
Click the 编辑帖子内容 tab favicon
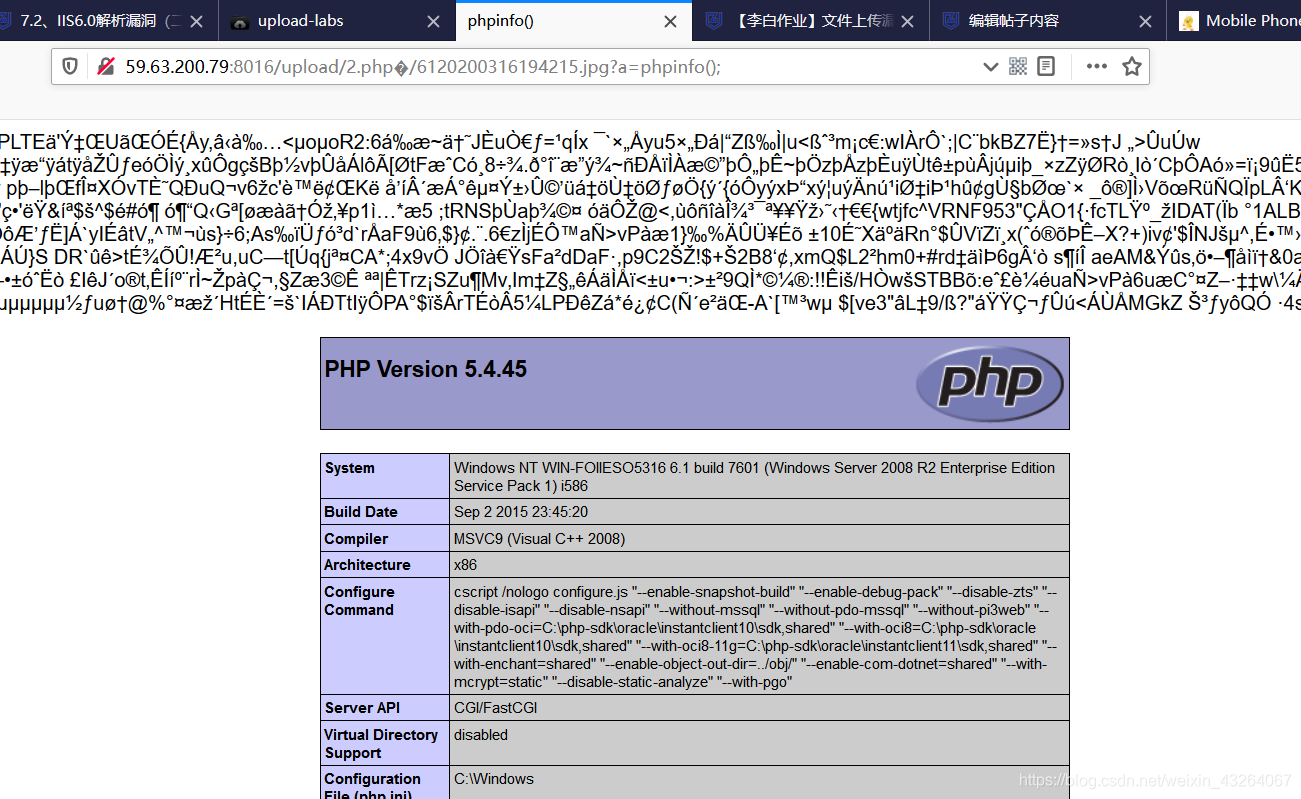tap(951, 21)
